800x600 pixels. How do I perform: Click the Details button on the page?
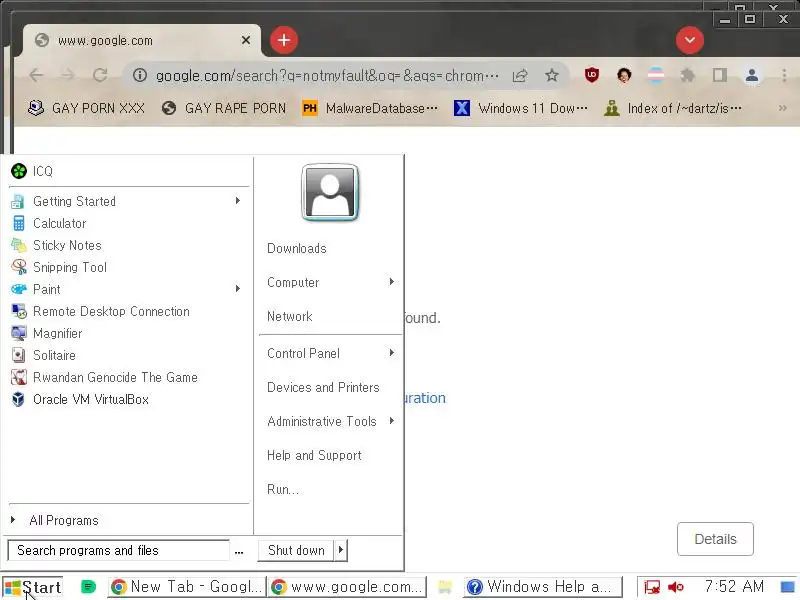(x=715, y=539)
